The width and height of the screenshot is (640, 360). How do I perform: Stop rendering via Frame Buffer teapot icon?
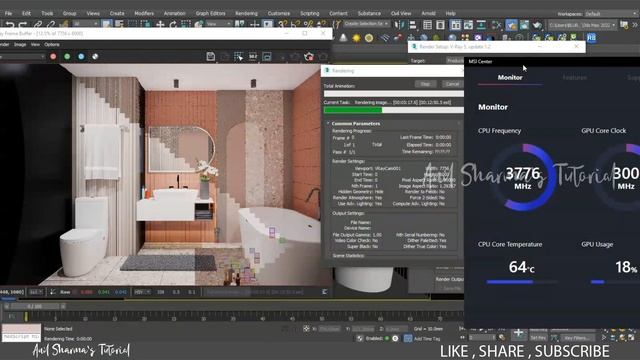point(309,56)
